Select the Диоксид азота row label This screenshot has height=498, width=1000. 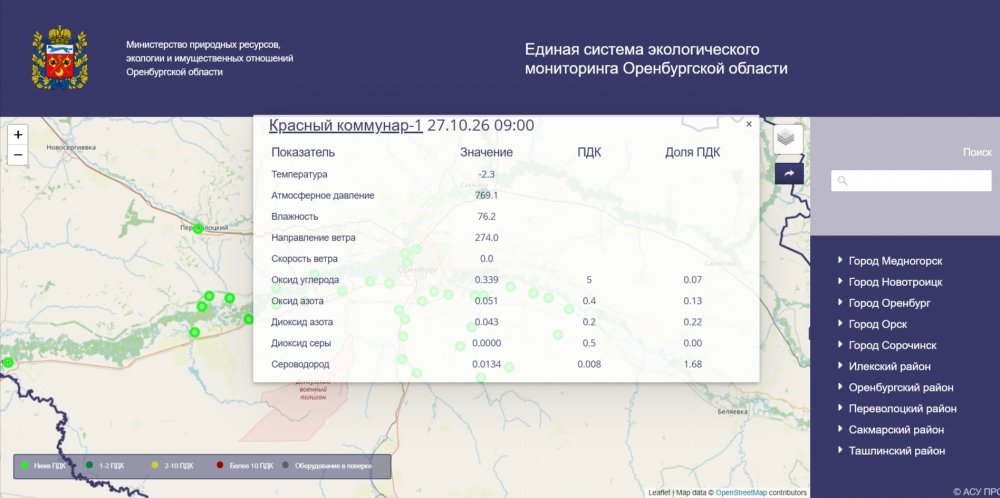pos(302,321)
